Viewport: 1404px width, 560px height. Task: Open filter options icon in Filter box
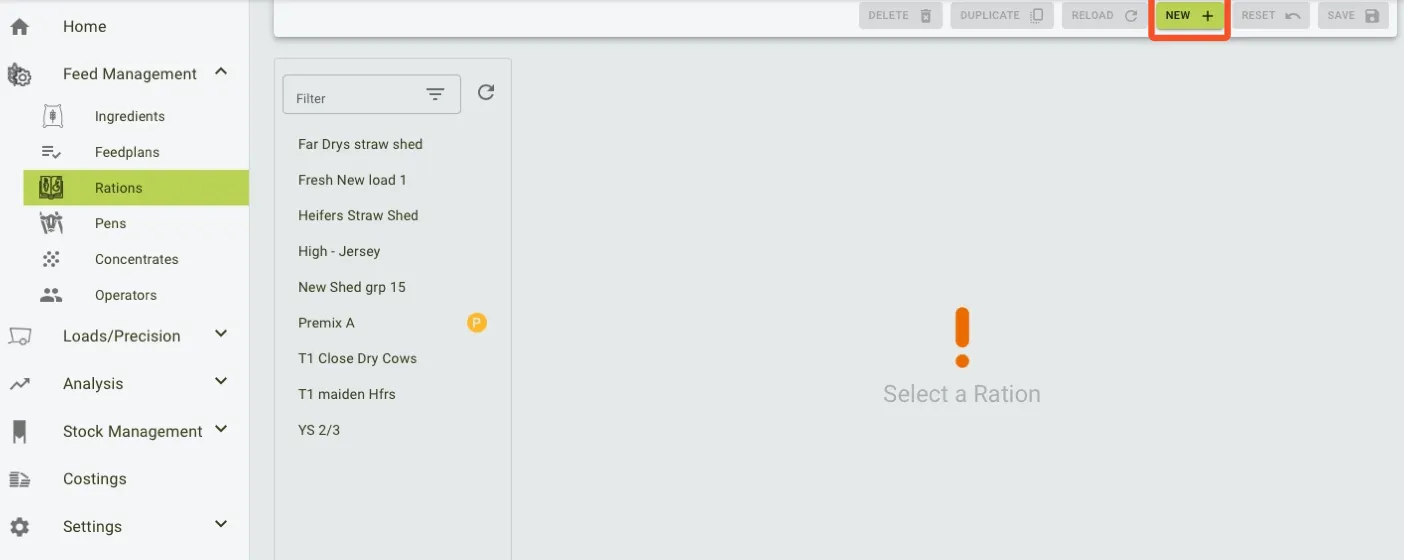pyautogui.click(x=435, y=95)
